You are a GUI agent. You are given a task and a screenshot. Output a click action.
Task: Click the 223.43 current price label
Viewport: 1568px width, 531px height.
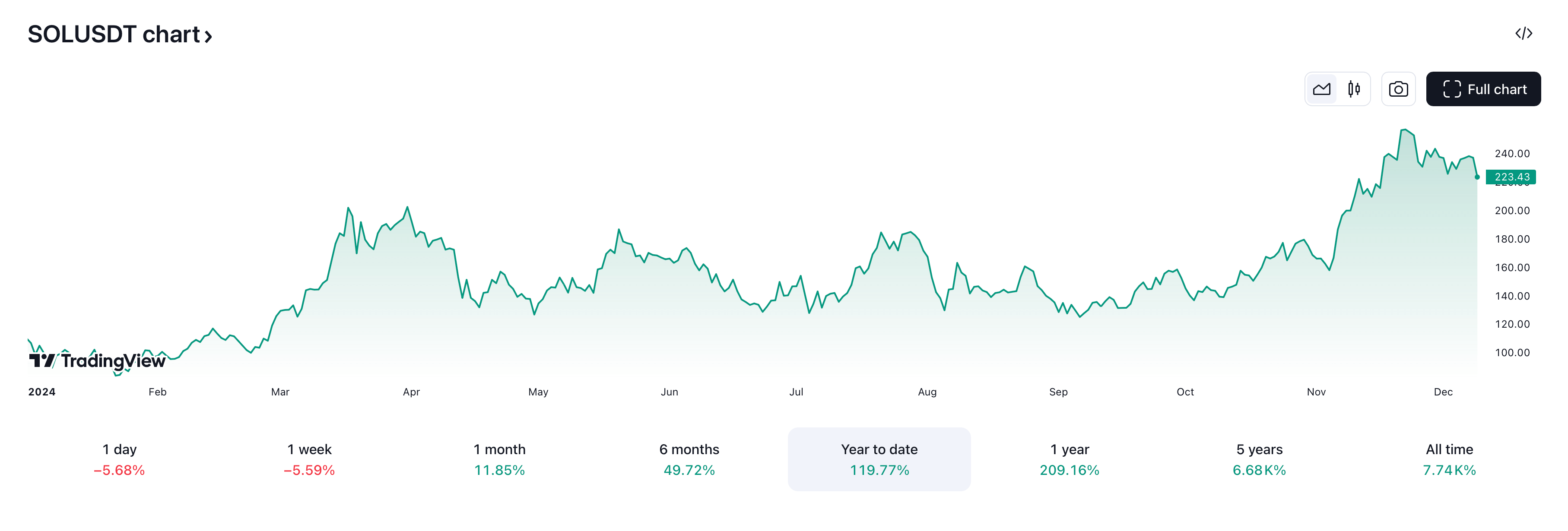coord(1511,177)
